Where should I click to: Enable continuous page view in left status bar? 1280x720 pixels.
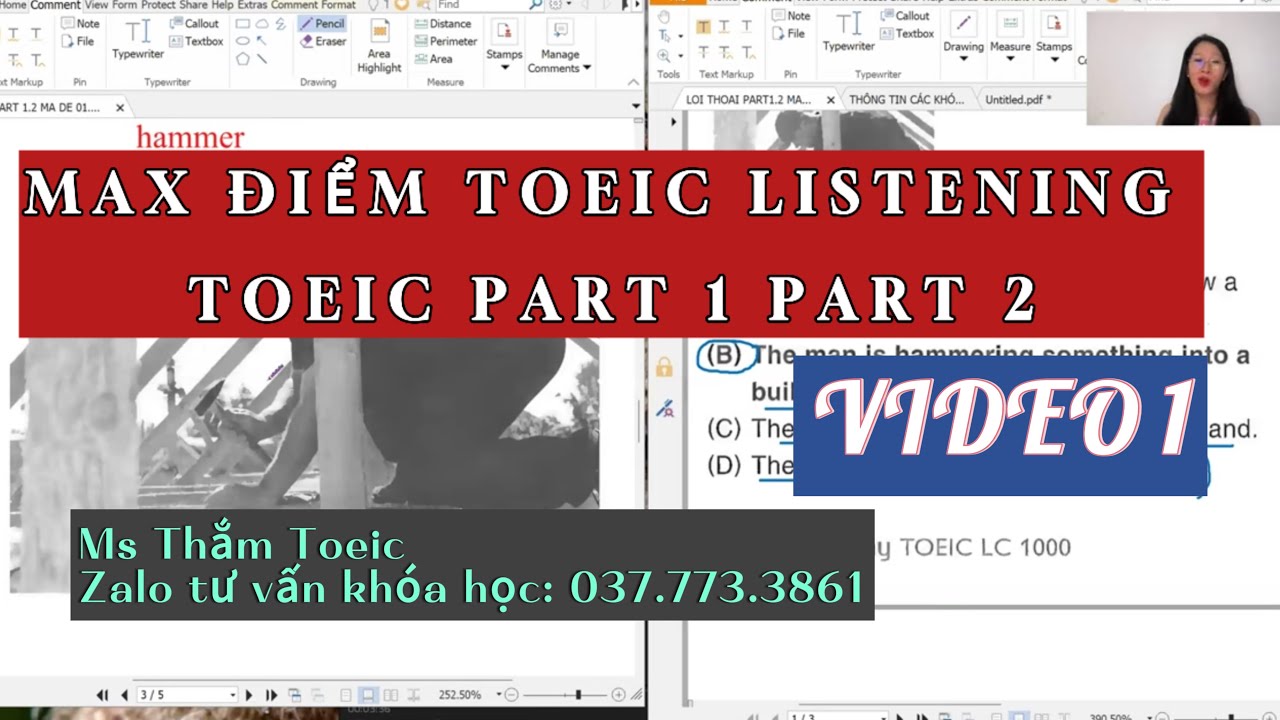(x=368, y=694)
